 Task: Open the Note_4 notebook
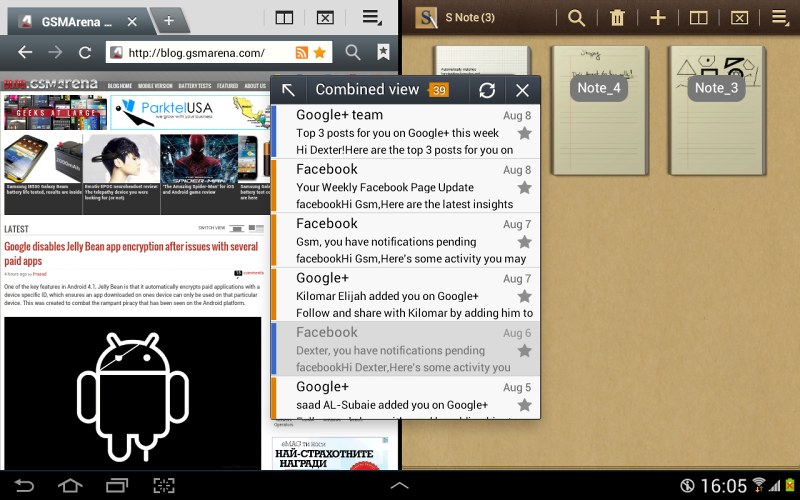pyautogui.click(x=599, y=110)
